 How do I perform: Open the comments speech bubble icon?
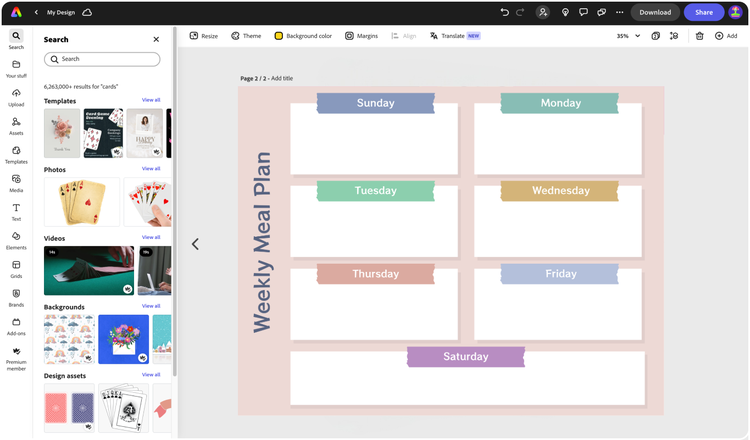pyautogui.click(x=583, y=12)
